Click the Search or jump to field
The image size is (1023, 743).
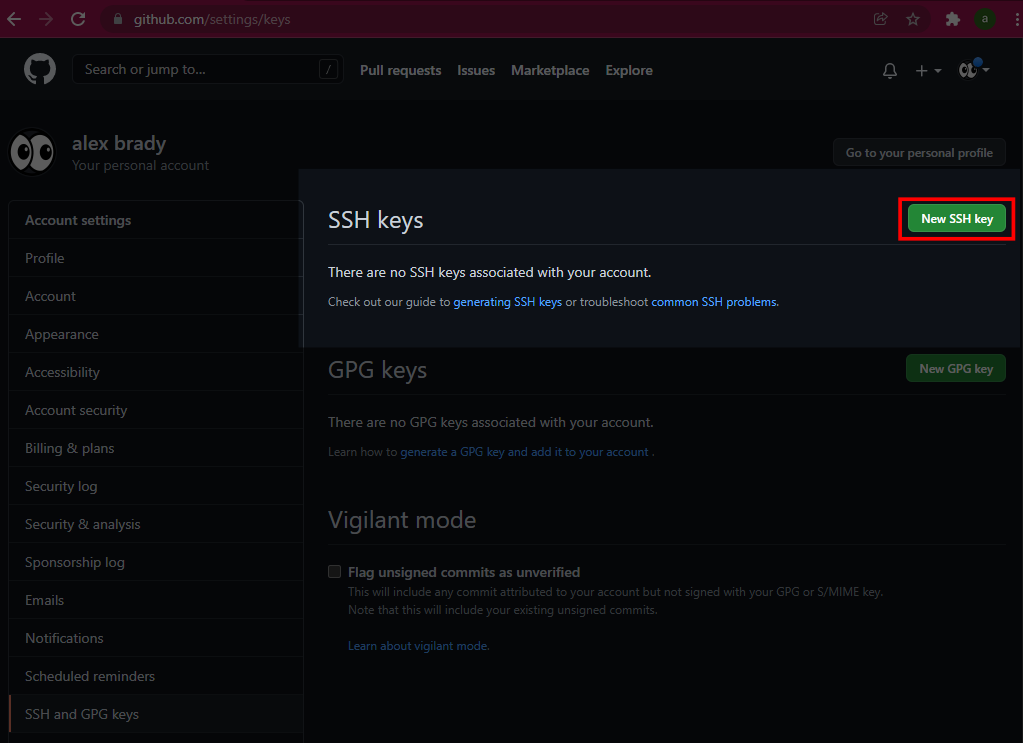coord(207,69)
